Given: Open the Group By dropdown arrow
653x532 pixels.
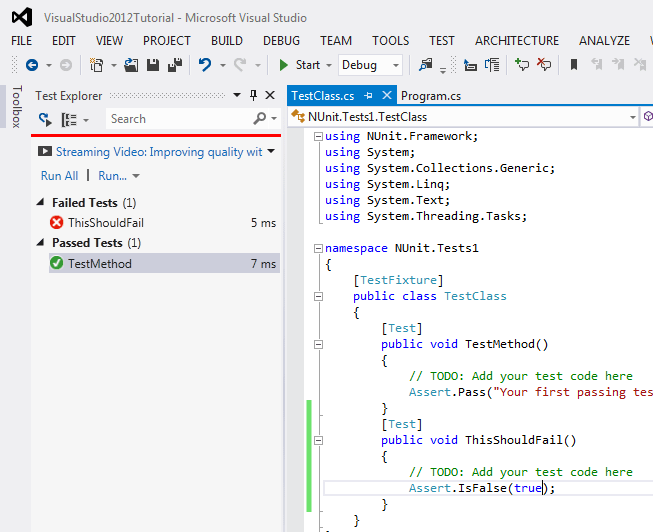Looking at the screenshot, I should [86, 120].
